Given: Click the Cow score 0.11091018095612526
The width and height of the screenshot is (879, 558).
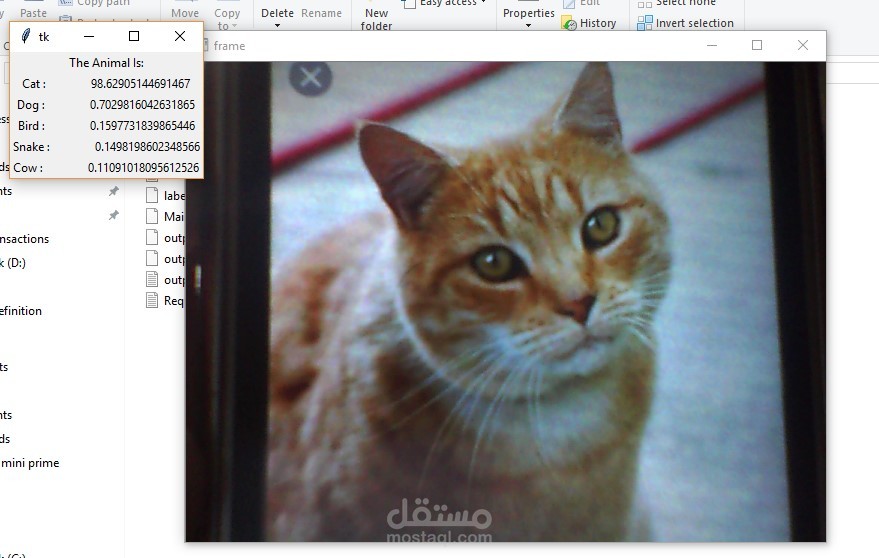Looking at the screenshot, I should (x=144, y=168).
